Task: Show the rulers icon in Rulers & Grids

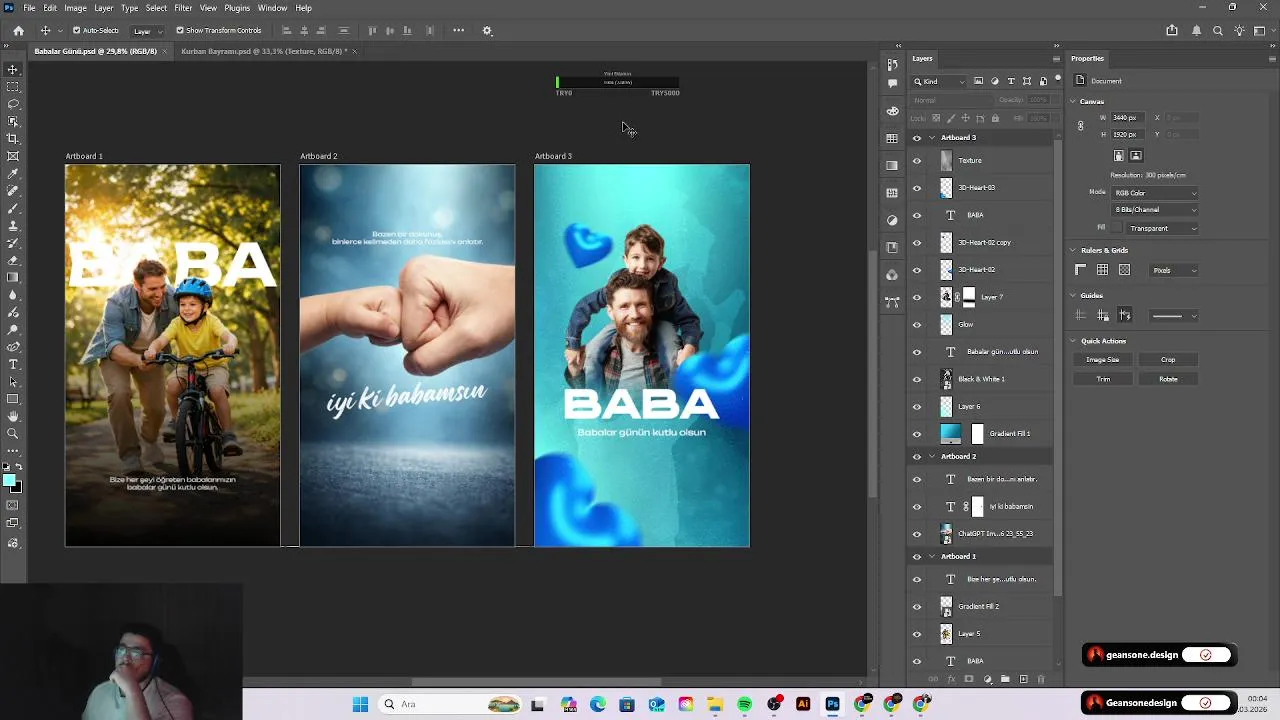Action: pos(1080,270)
